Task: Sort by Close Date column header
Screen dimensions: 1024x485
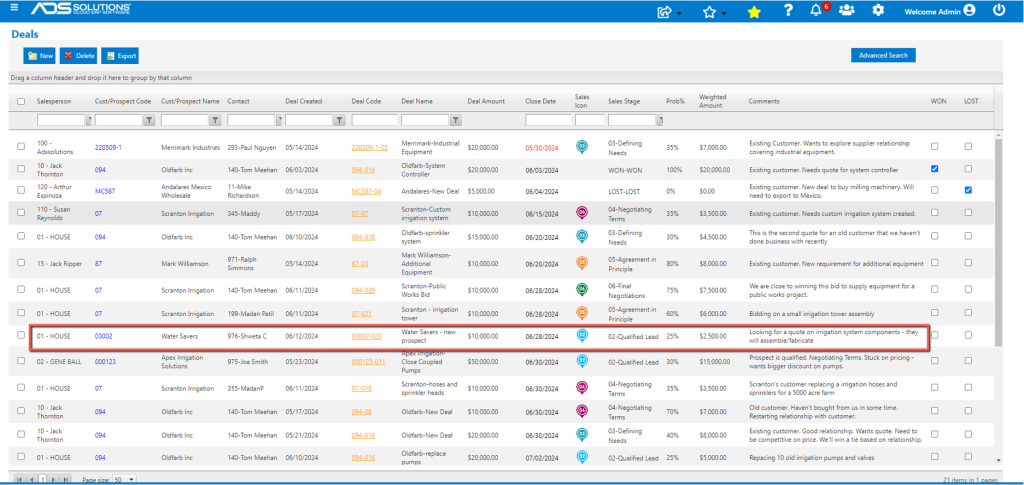Action: [540, 102]
